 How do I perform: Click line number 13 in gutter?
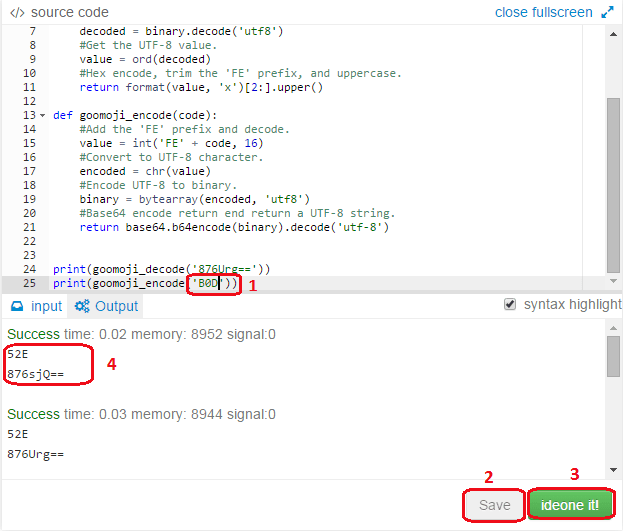tap(29, 115)
